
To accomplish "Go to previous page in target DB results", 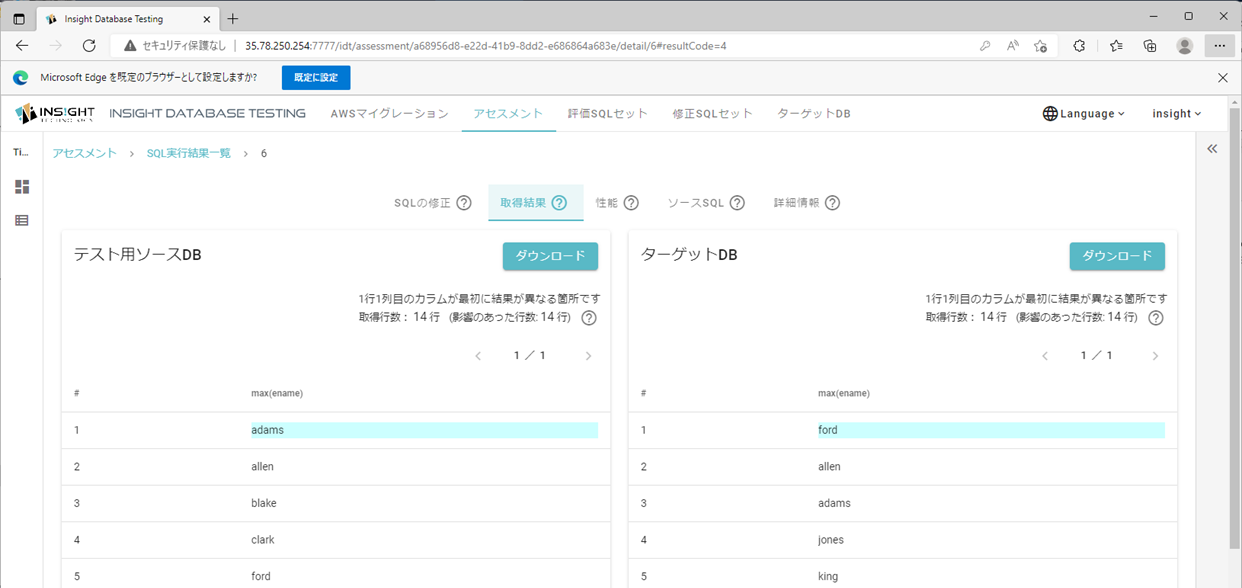I will [x=1045, y=356].
